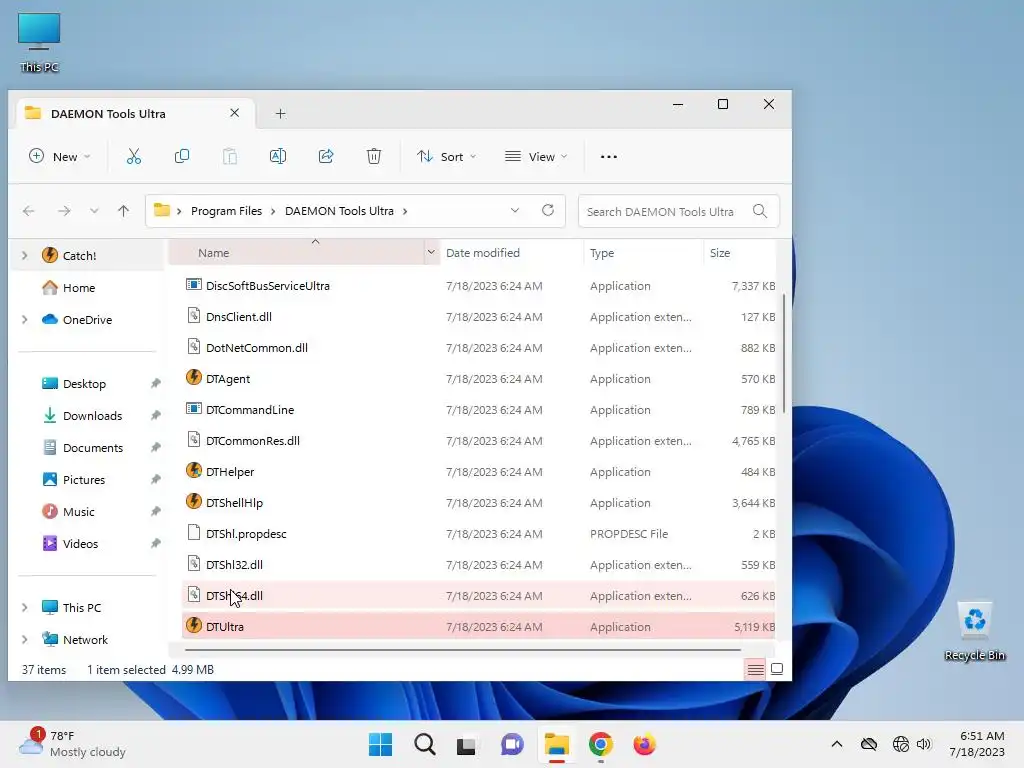Open the Teams Chat taskbar icon
Screen dimensions: 1024x768
[x=513, y=744]
